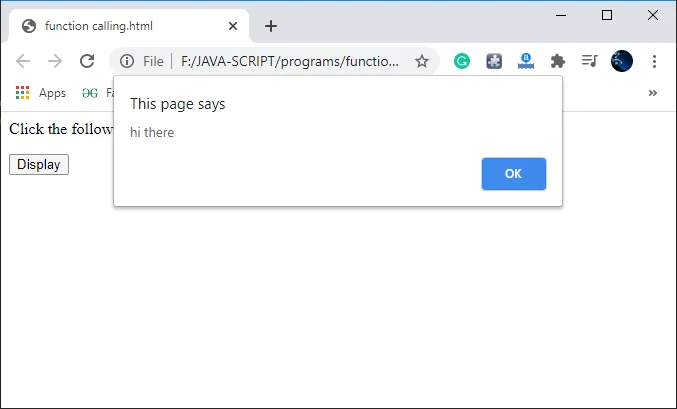Open a new tab with plus button

[271, 26]
